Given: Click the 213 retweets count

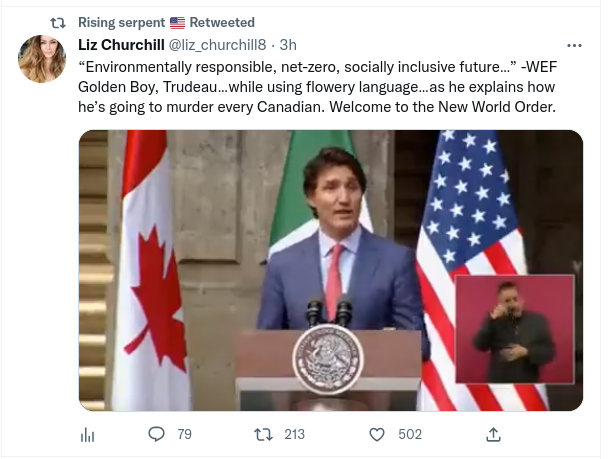Looking at the screenshot, I should (x=294, y=434).
